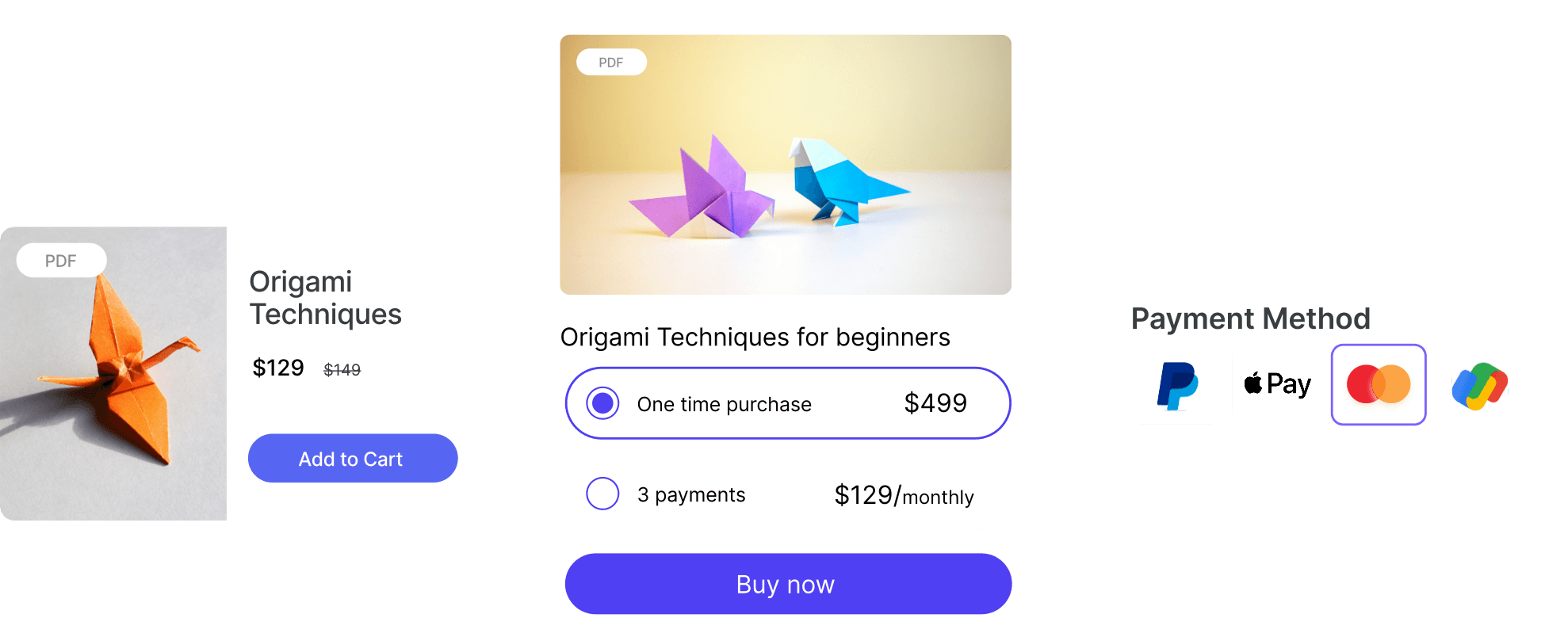Select the Mastercard payment icon
Screen dimensions: 1568x637
click(1379, 384)
